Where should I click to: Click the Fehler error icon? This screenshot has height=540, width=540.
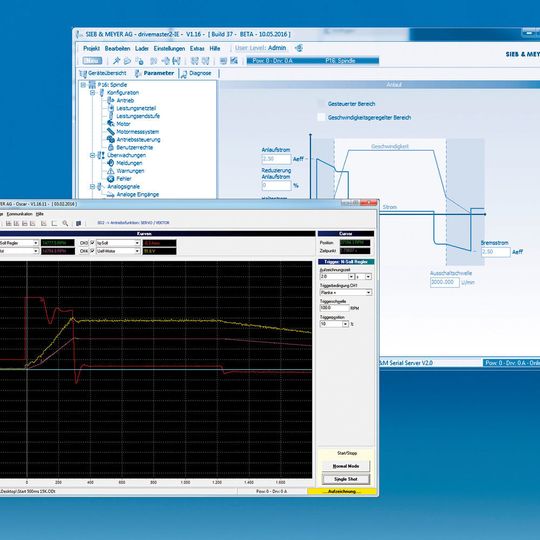click(x=111, y=179)
